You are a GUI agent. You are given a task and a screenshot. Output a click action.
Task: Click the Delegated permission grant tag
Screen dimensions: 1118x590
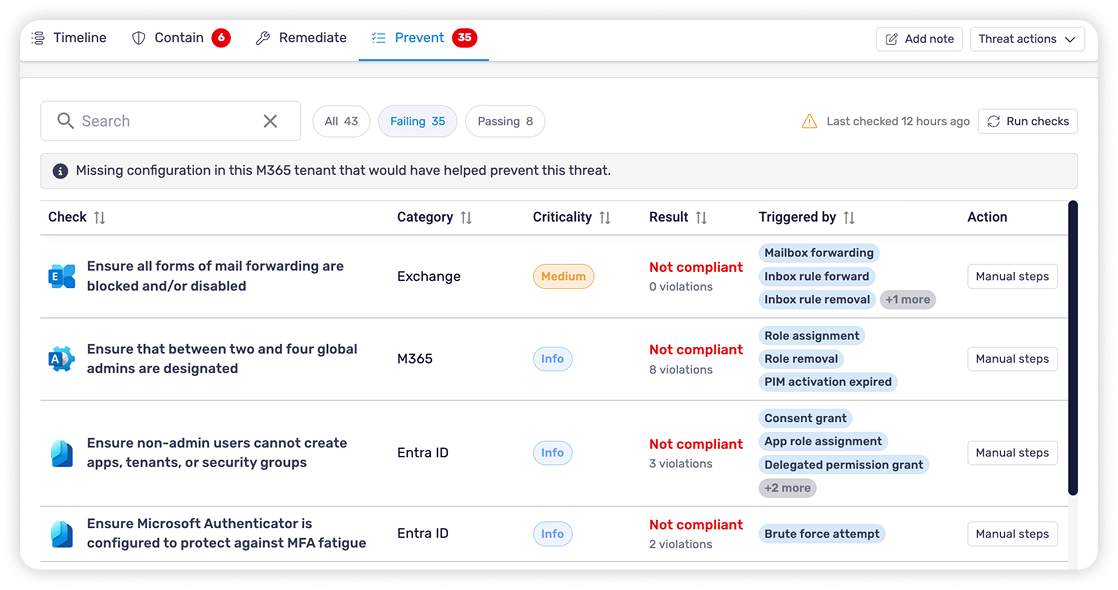click(843, 465)
